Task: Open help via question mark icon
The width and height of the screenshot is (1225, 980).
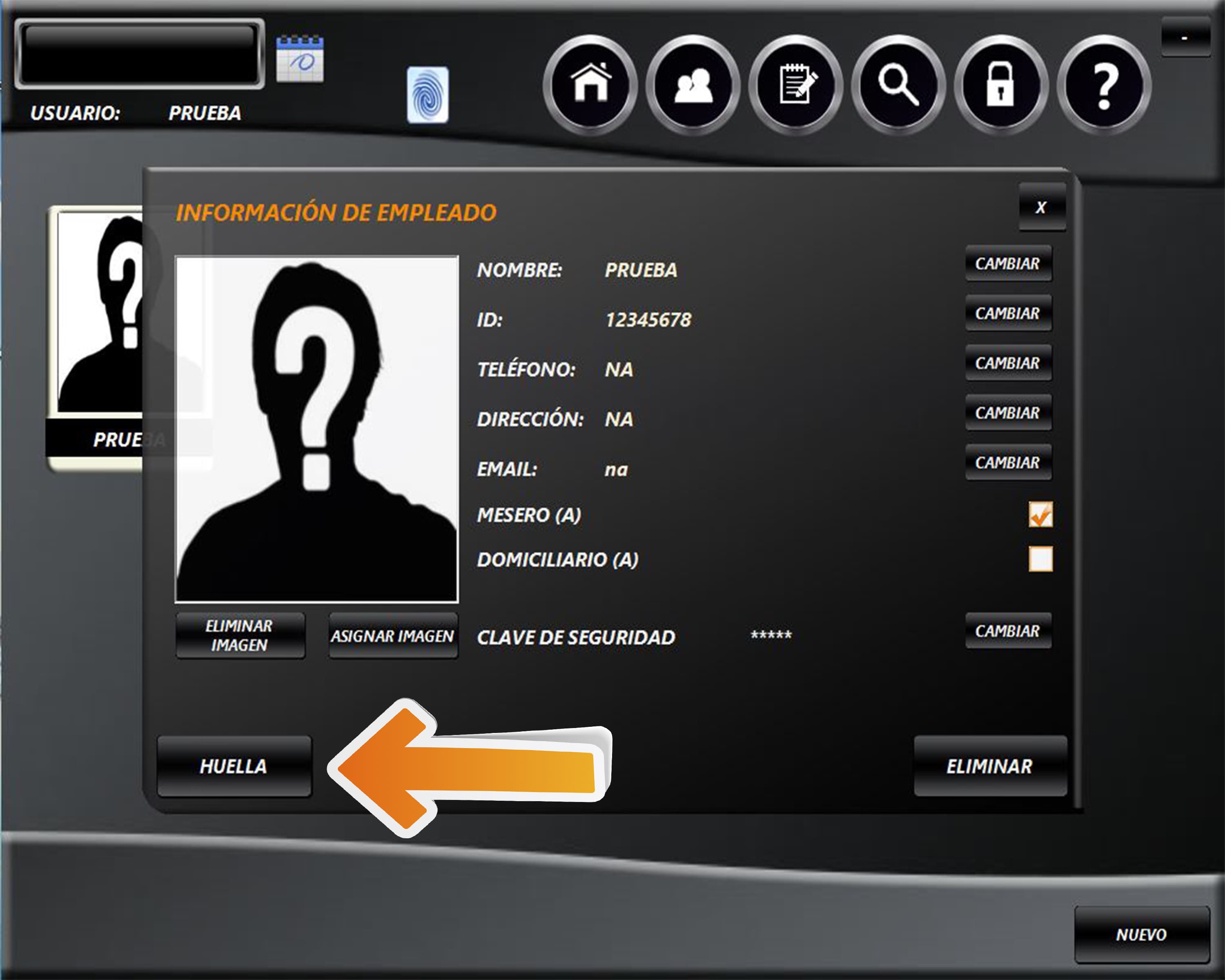Action: coord(1104,85)
